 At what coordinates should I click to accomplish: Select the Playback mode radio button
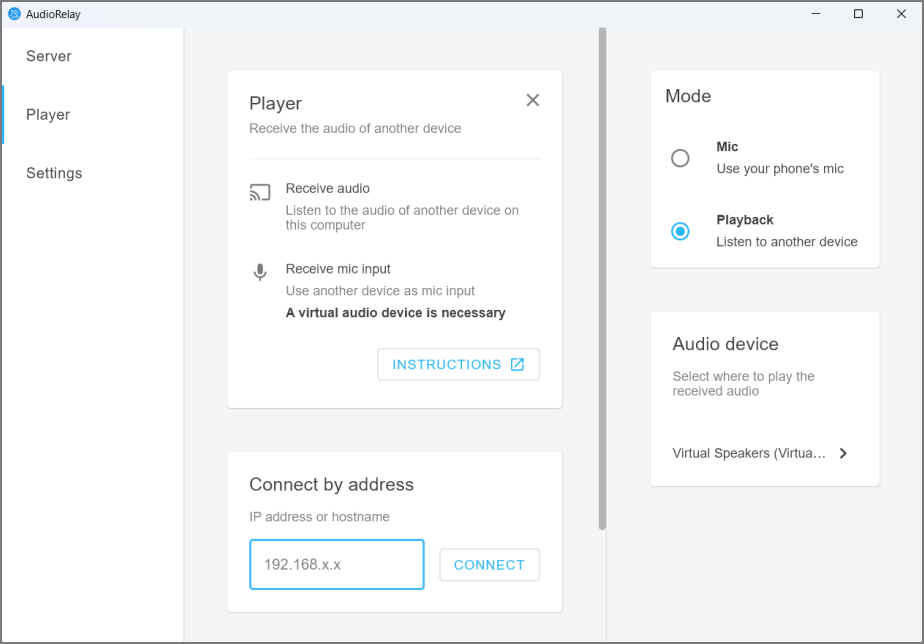[x=680, y=231]
